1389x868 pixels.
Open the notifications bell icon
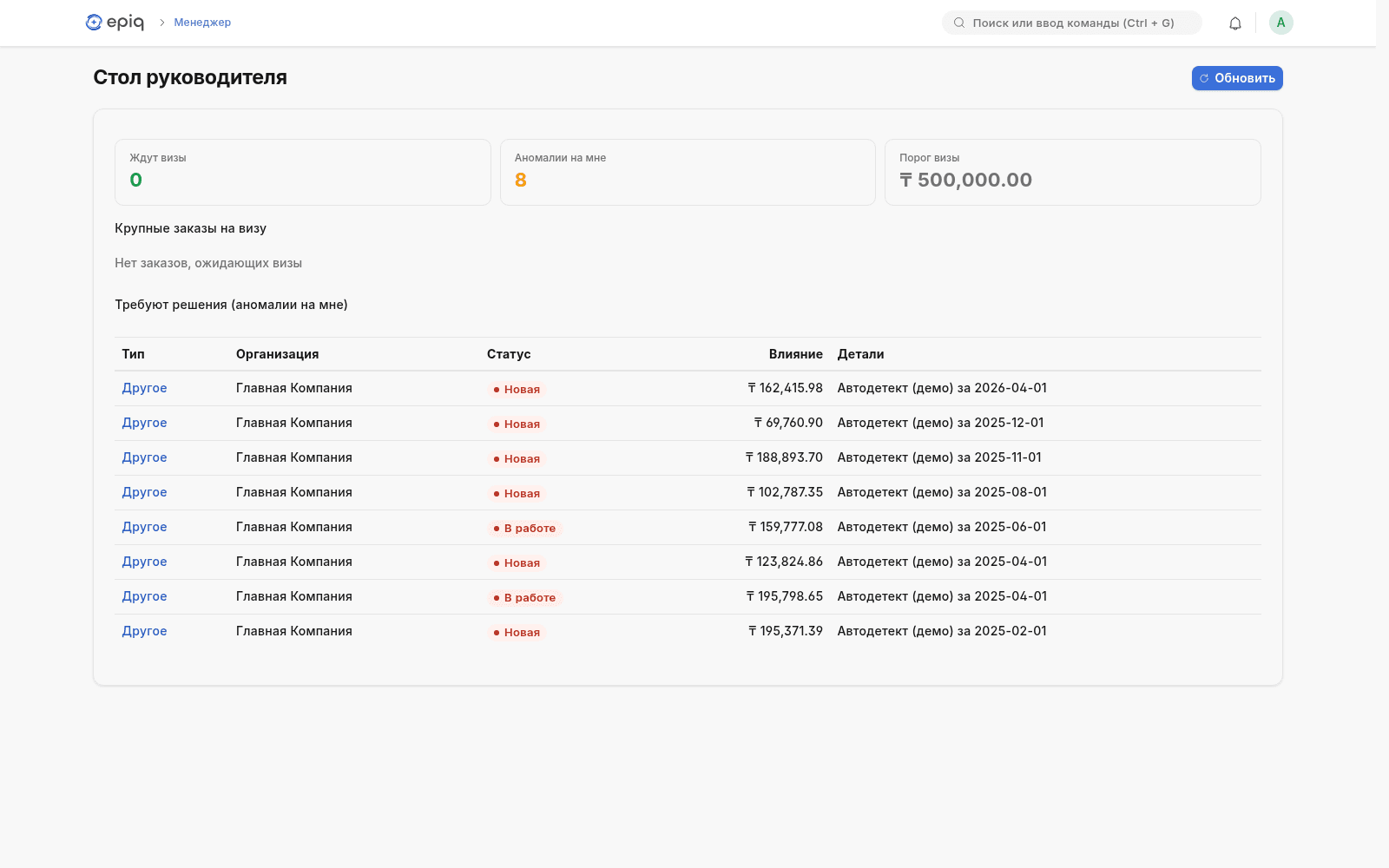pyautogui.click(x=1234, y=23)
